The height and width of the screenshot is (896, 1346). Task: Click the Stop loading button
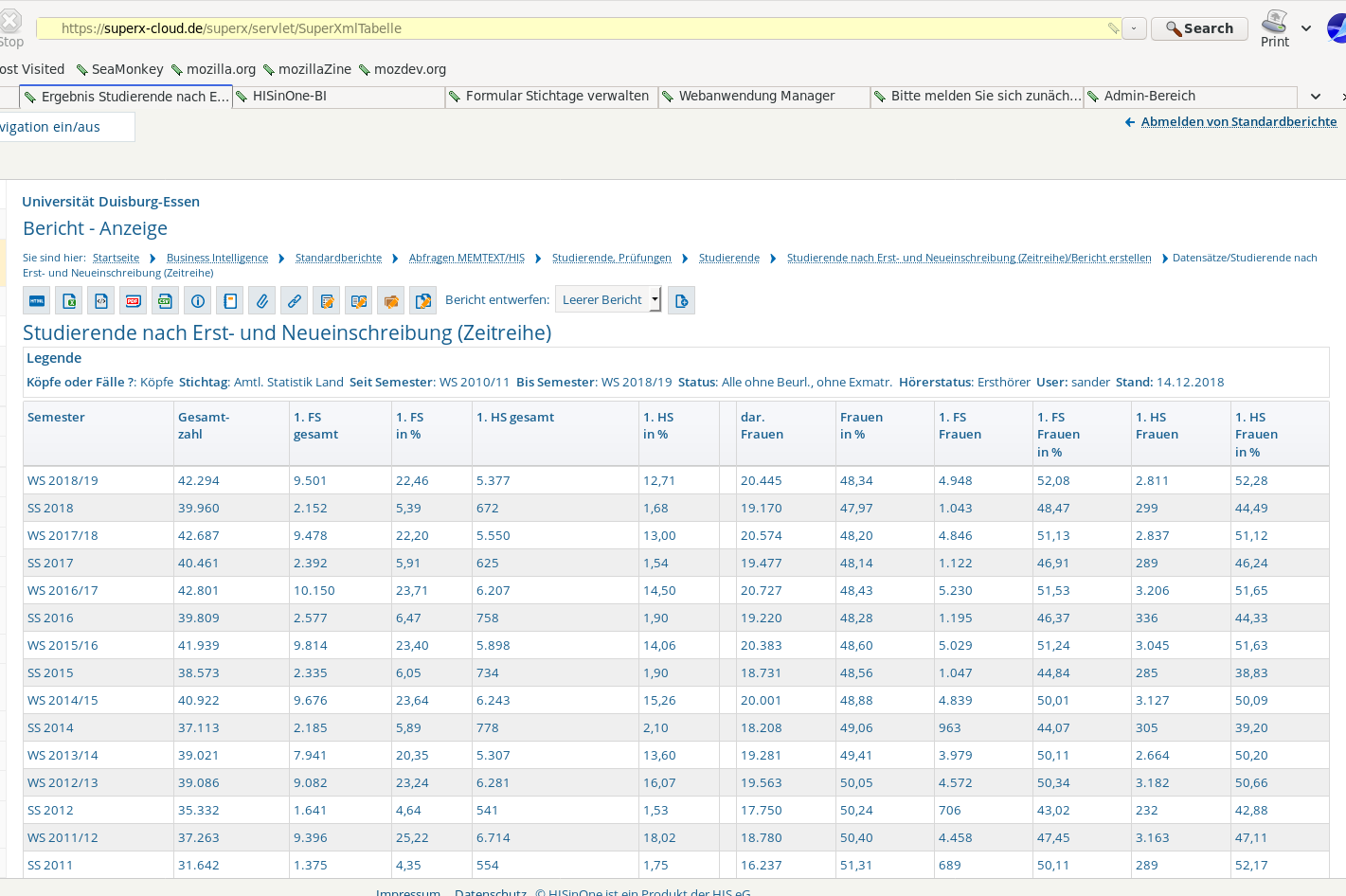pos(9,27)
